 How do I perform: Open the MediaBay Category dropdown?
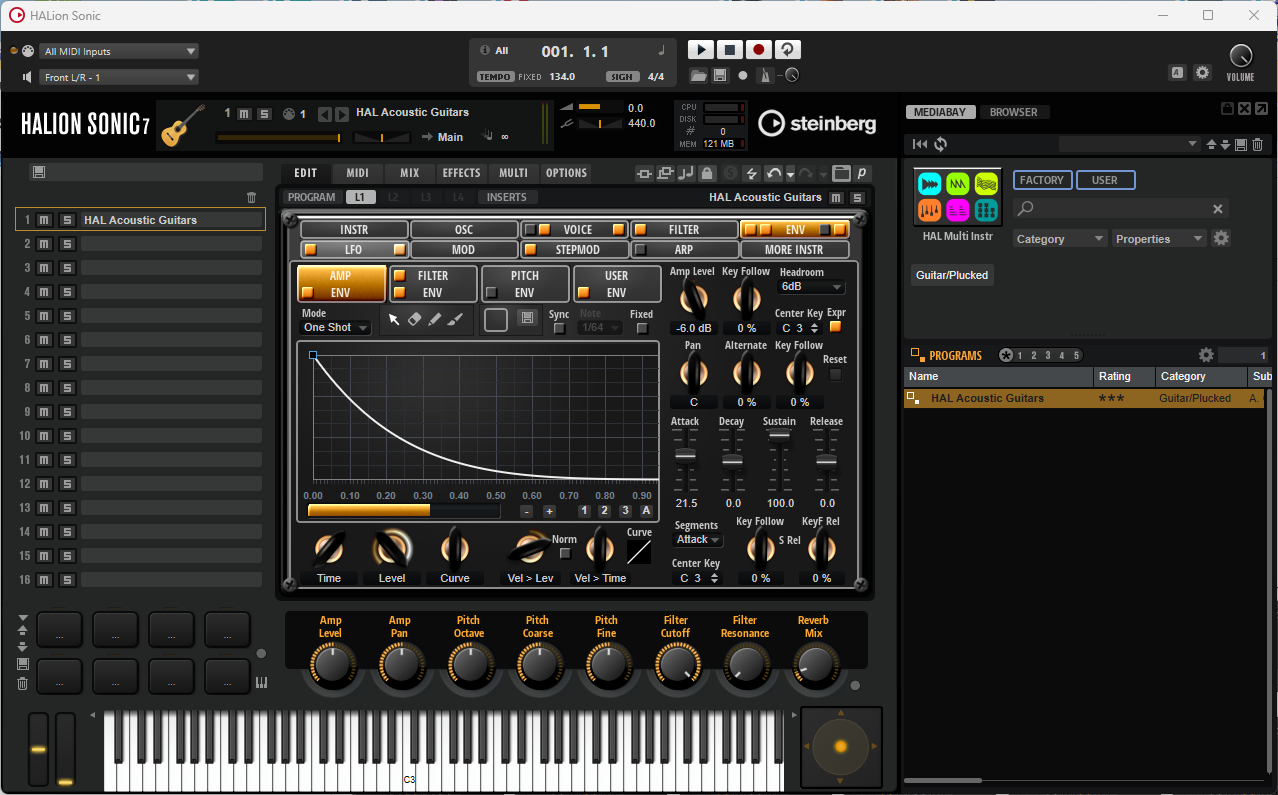[1060, 239]
